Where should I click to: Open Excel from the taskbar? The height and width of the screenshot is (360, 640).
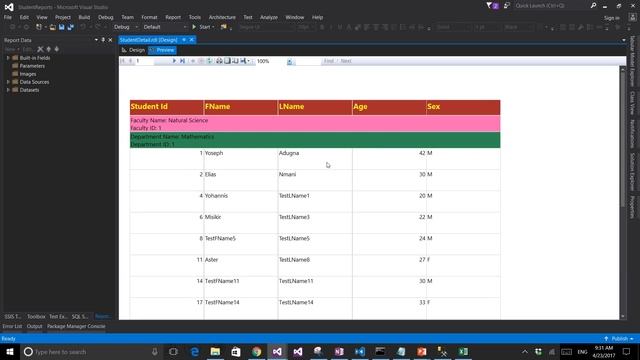tap(463, 351)
